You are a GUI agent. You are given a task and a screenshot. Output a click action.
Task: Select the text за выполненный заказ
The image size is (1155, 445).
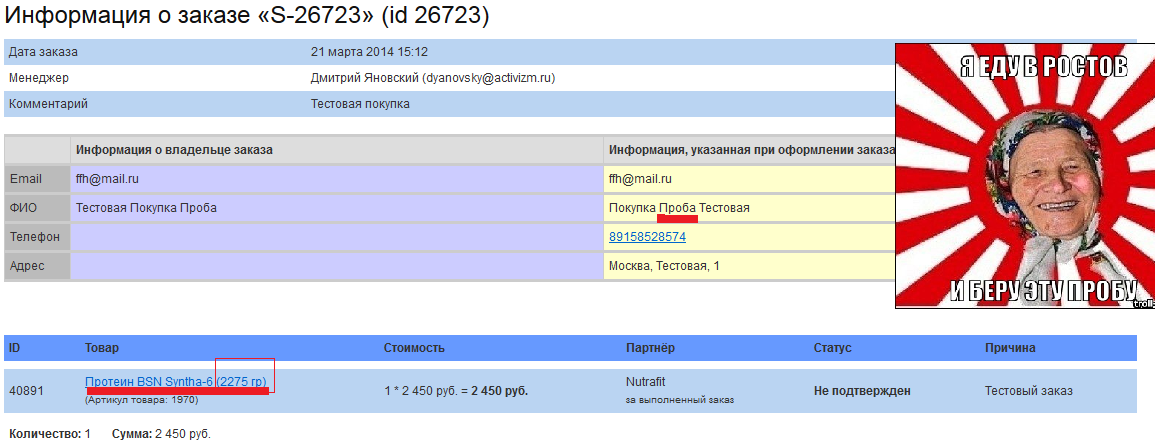680,400
